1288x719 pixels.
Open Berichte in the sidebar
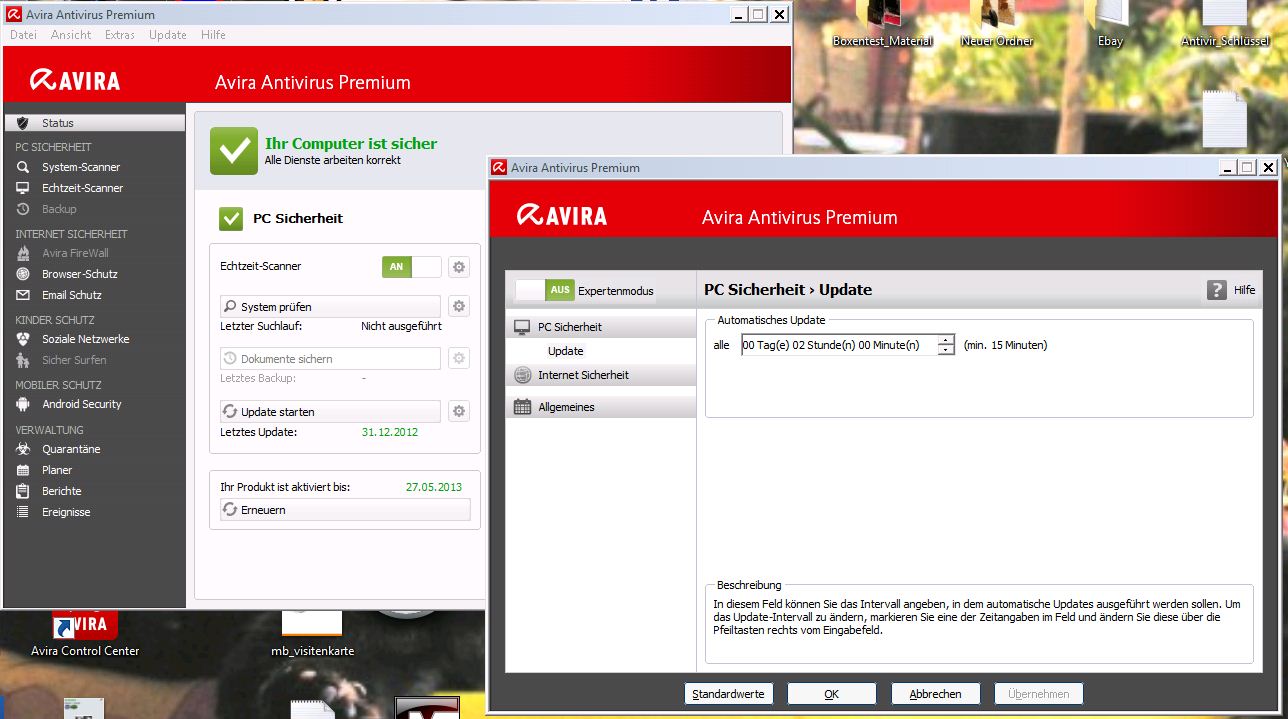[x=62, y=491]
